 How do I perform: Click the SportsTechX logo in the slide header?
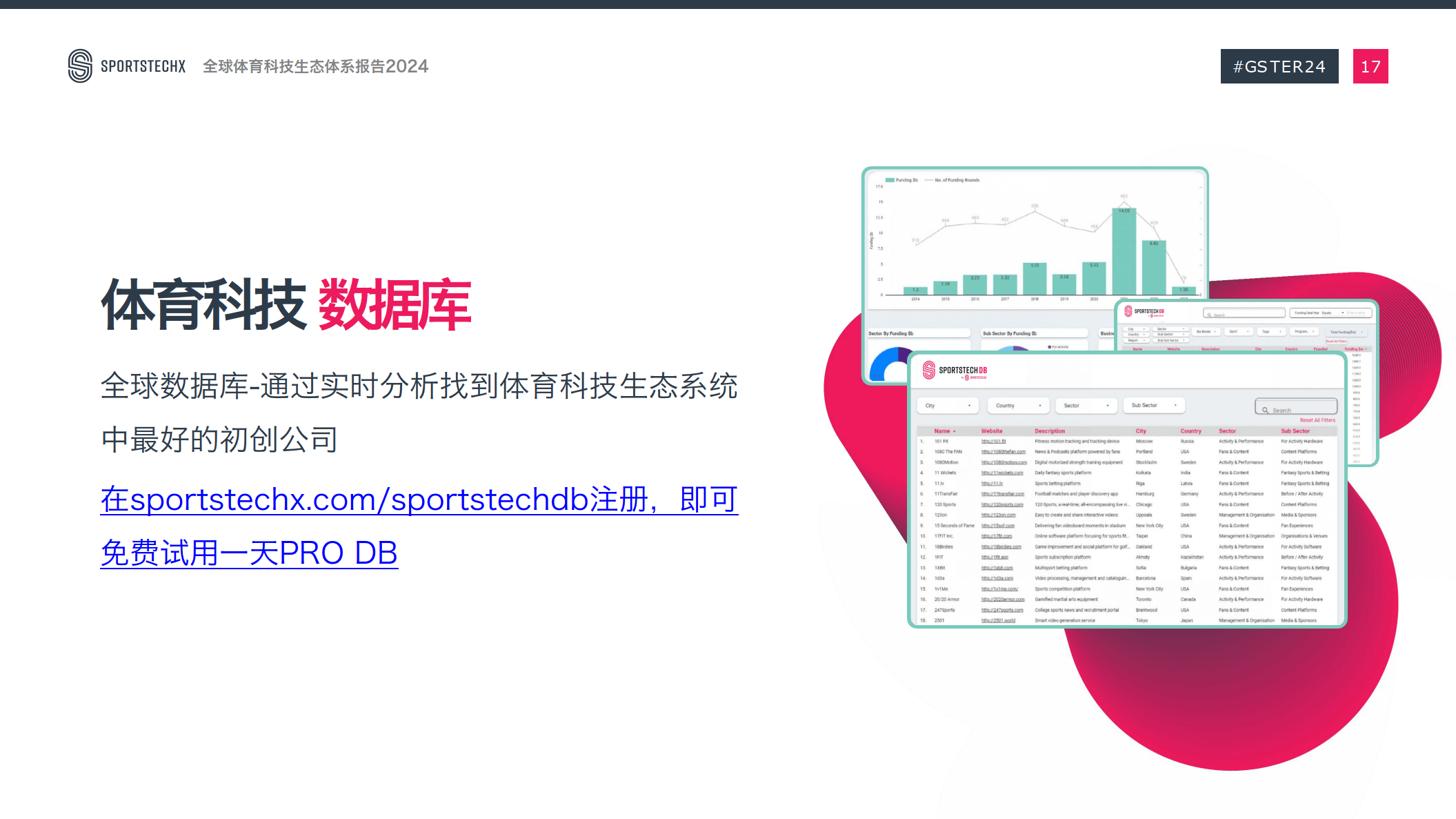pos(127,66)
